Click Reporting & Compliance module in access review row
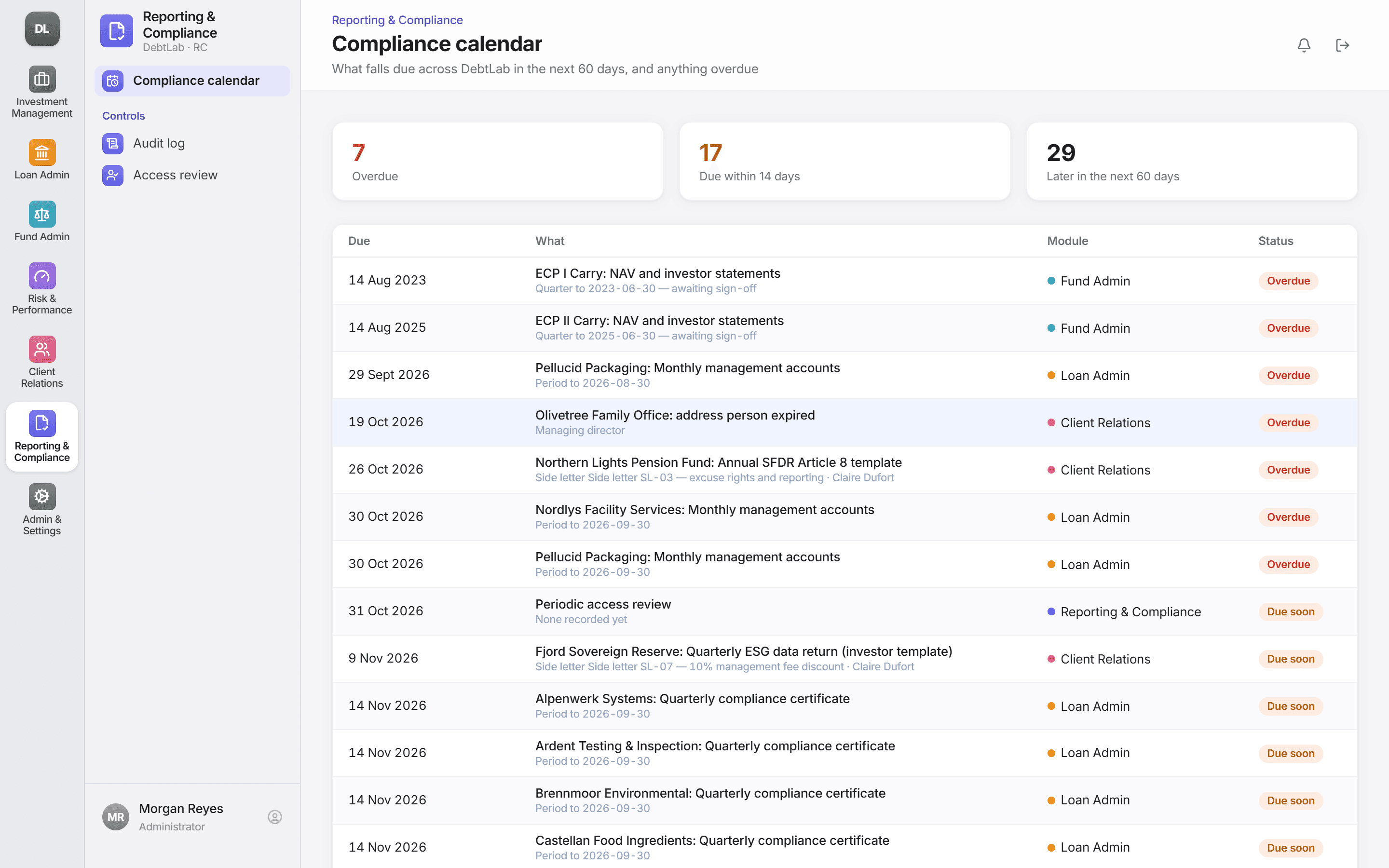 pos(1124,612)
